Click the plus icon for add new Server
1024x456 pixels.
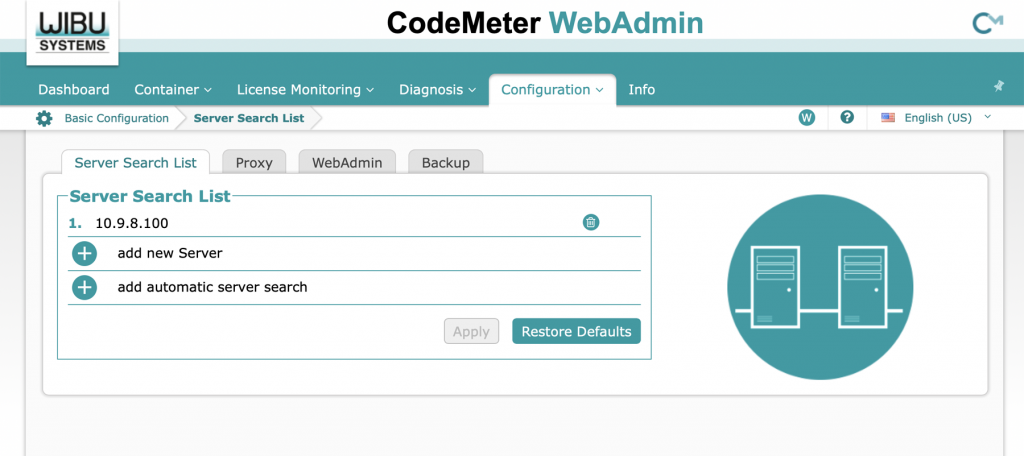coord(84,253)
